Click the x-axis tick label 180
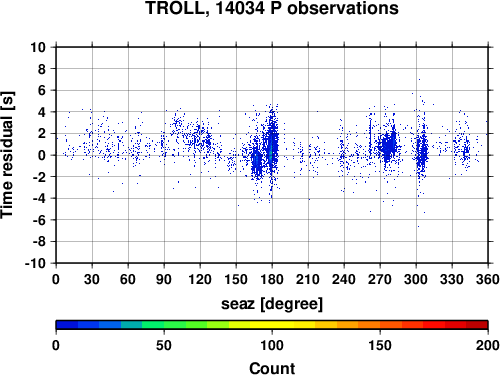 (x=272, y=279)
